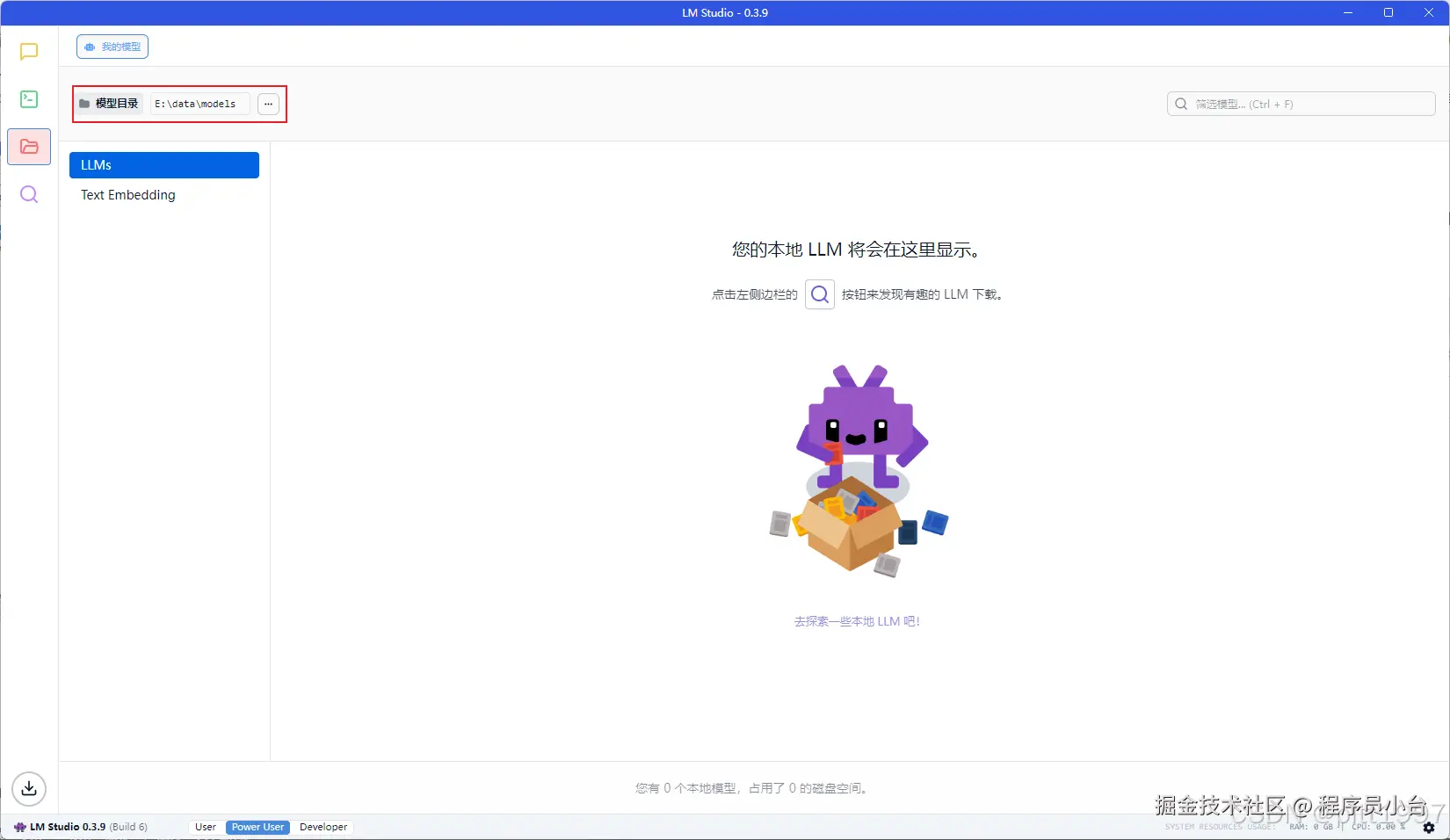Open the Chat panel from the sidebar
1450x840 pixels.
[x=28, y=52]
